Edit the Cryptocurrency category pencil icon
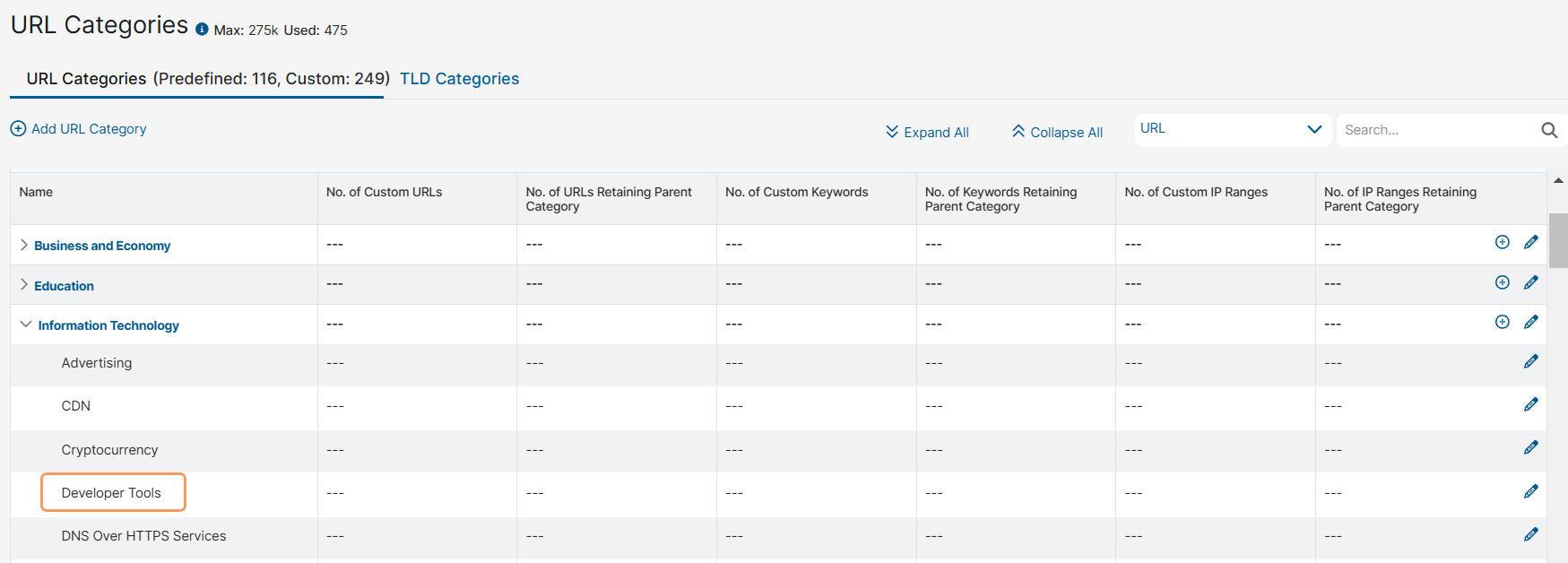This screenshot has width=1568, height=563. point(1530,447)
